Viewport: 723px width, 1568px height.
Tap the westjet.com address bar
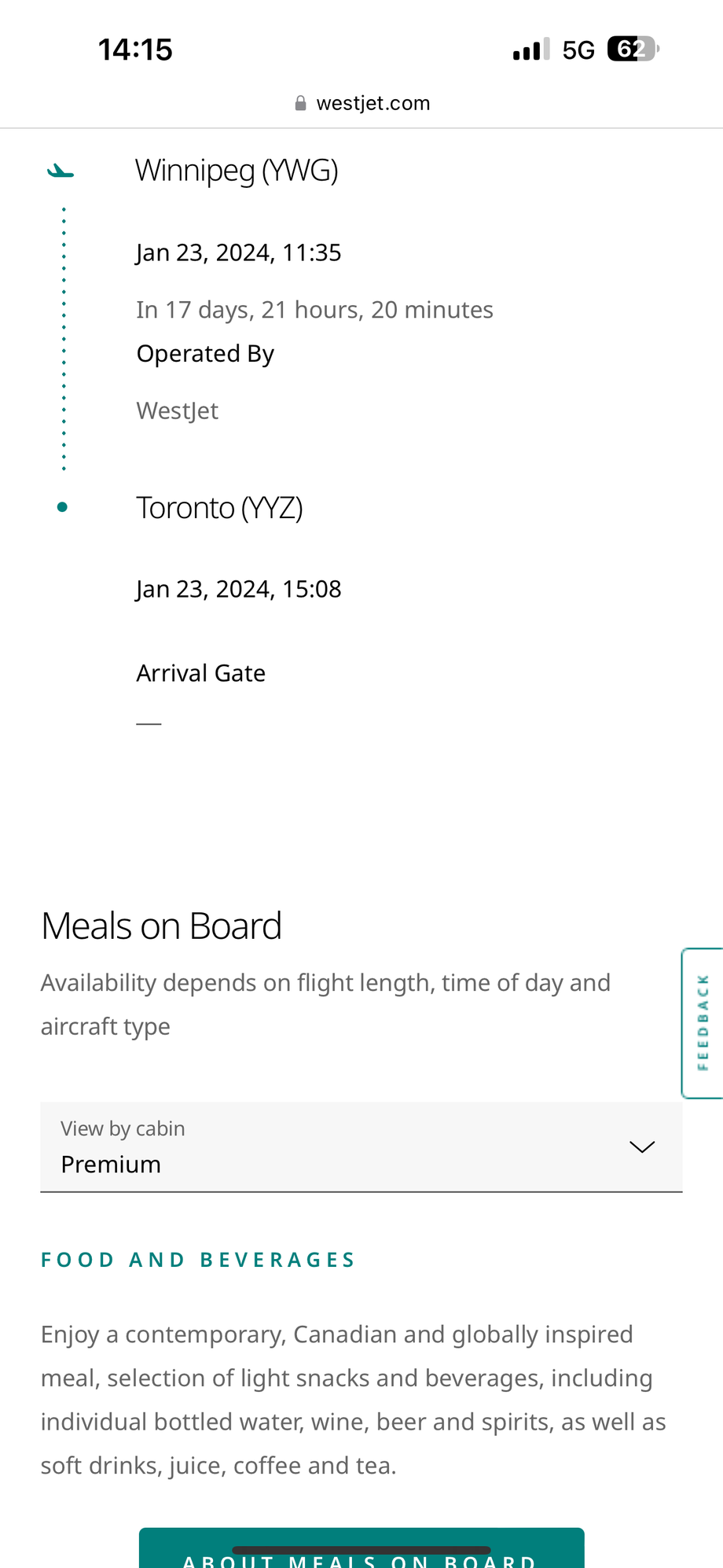pos(361,104)
